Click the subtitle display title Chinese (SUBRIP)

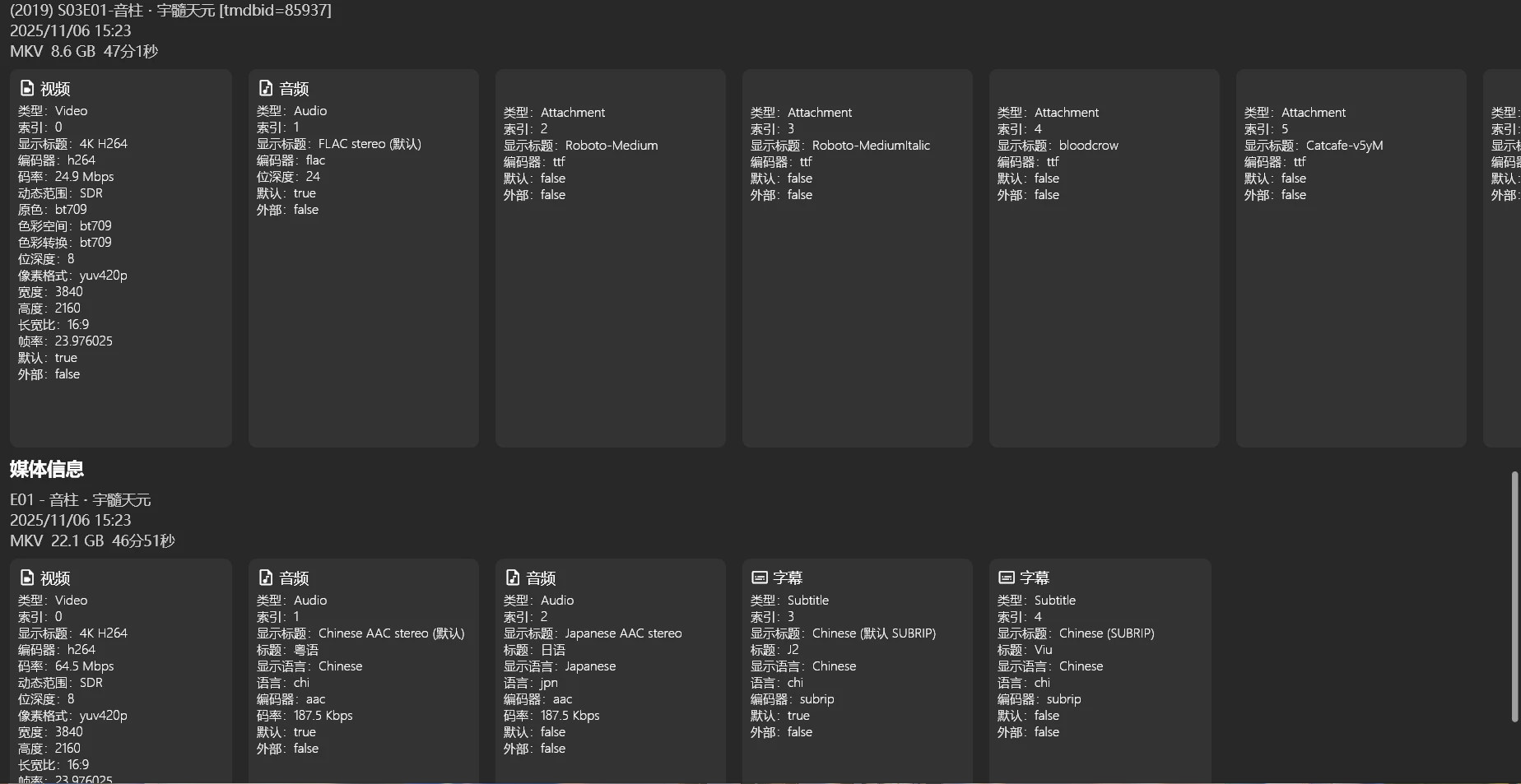tap(1106, 633)
